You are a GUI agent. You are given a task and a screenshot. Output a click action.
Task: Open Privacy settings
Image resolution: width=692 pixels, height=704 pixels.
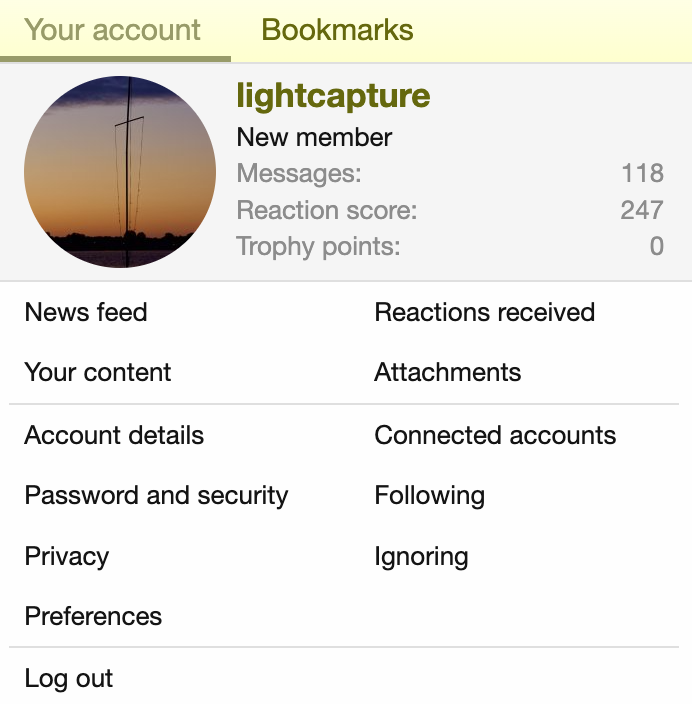click(67, 556)
